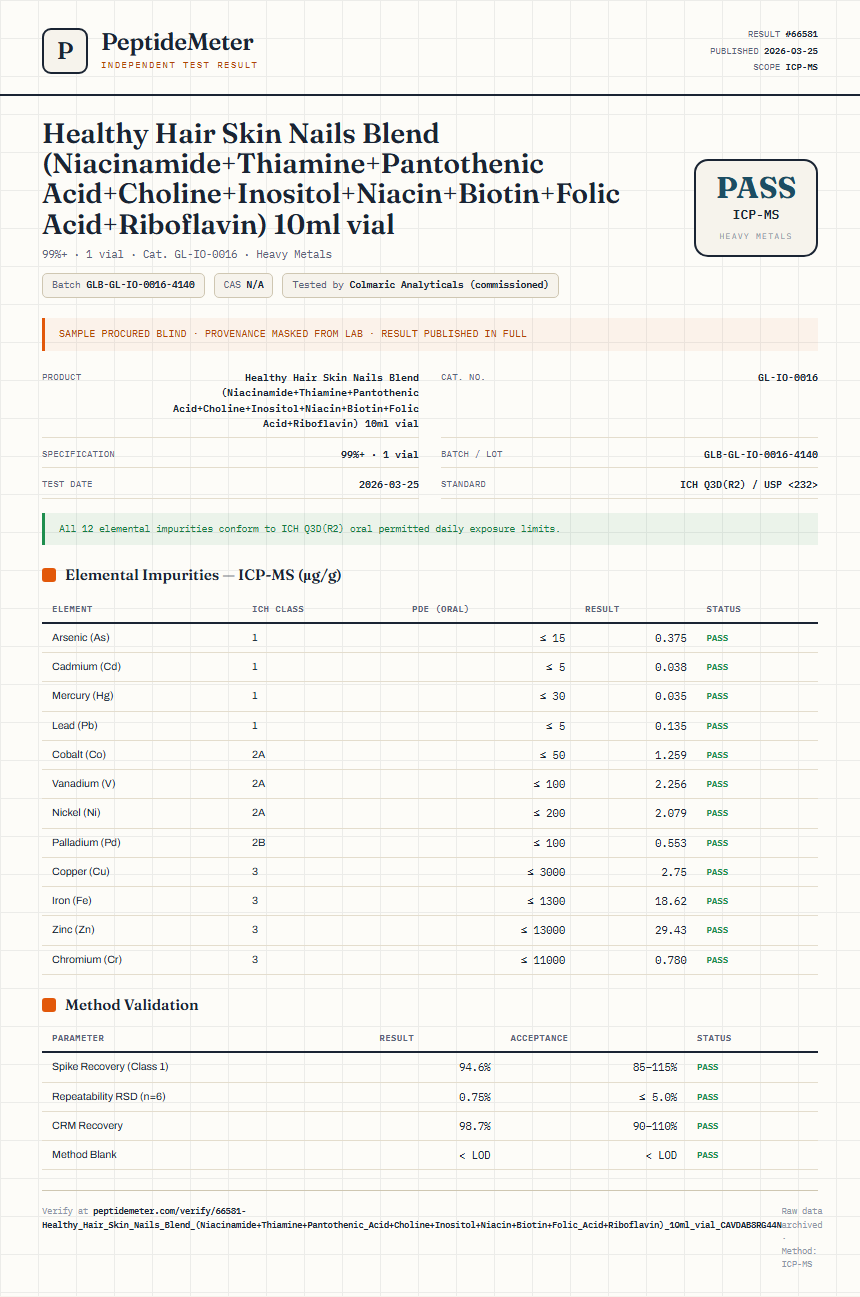Click the RESULT header in impurities table
Viewport: 860px width, 1297px height.
(x=602, y=609)
